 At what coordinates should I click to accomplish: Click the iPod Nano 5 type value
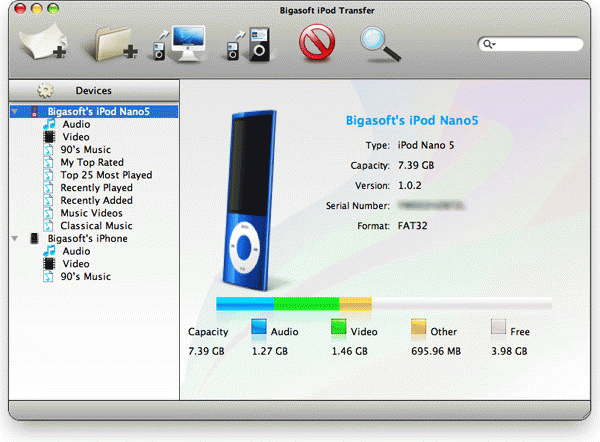426,145
